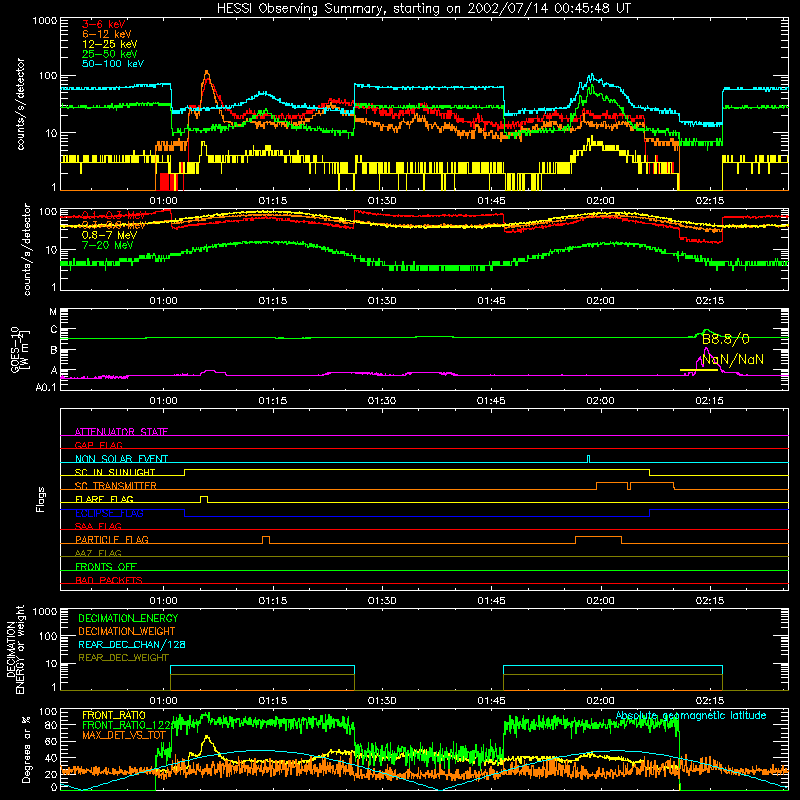Click the GAP_FLAG label
The image size is (800, 800).
point(98,445)
